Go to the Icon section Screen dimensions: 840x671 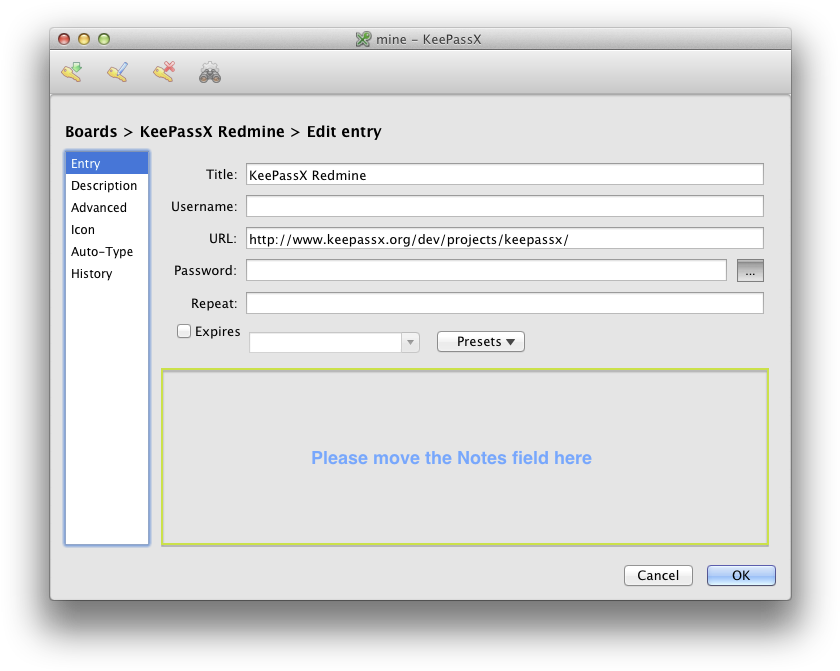(107, 229)
